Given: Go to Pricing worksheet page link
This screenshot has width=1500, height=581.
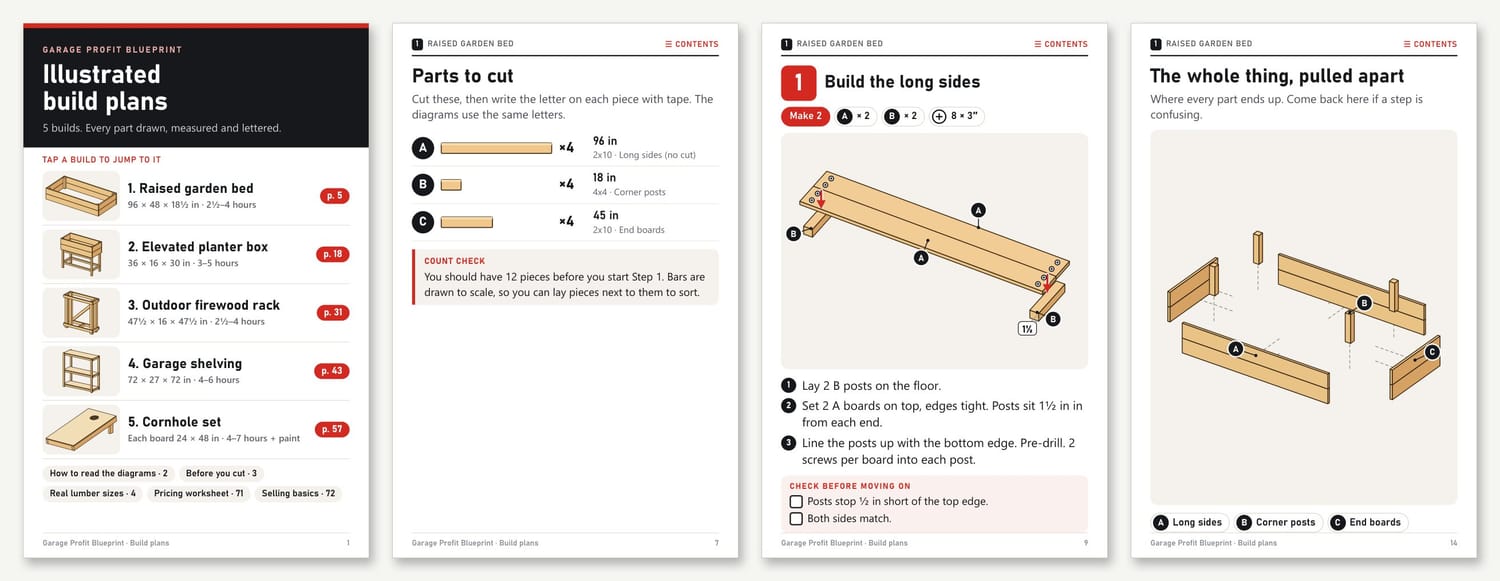Looking at the screenshot, I should [x=198, y=493].
